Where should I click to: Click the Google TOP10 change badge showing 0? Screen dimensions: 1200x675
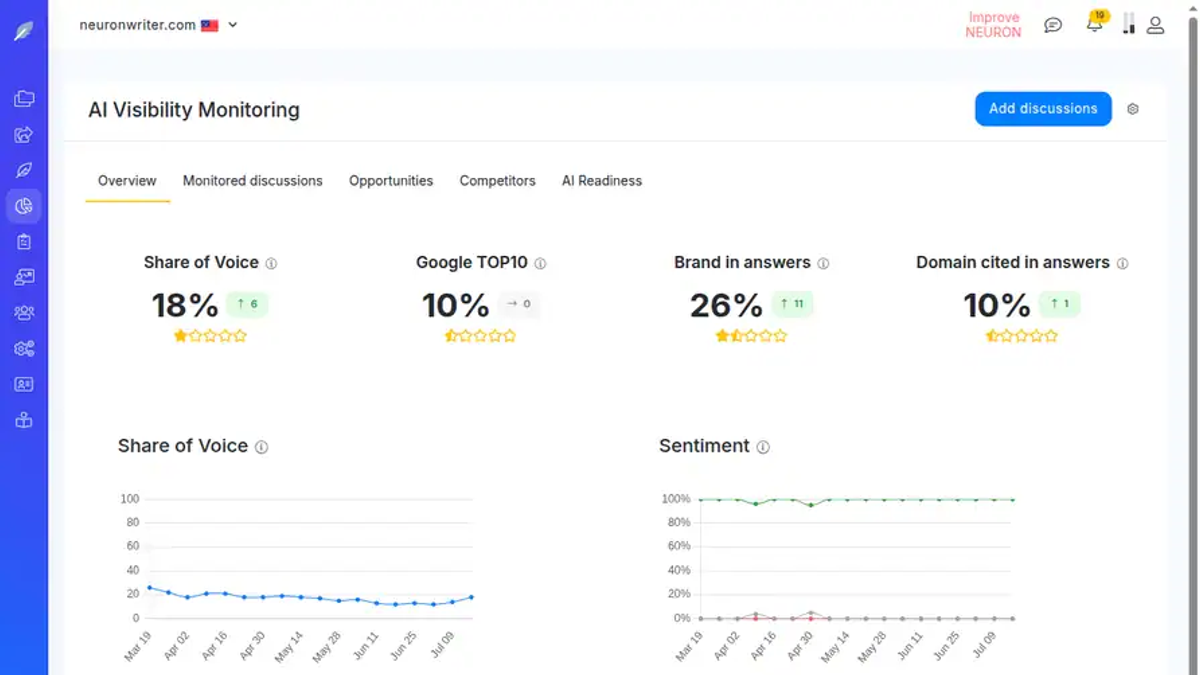tap(519, 304)
